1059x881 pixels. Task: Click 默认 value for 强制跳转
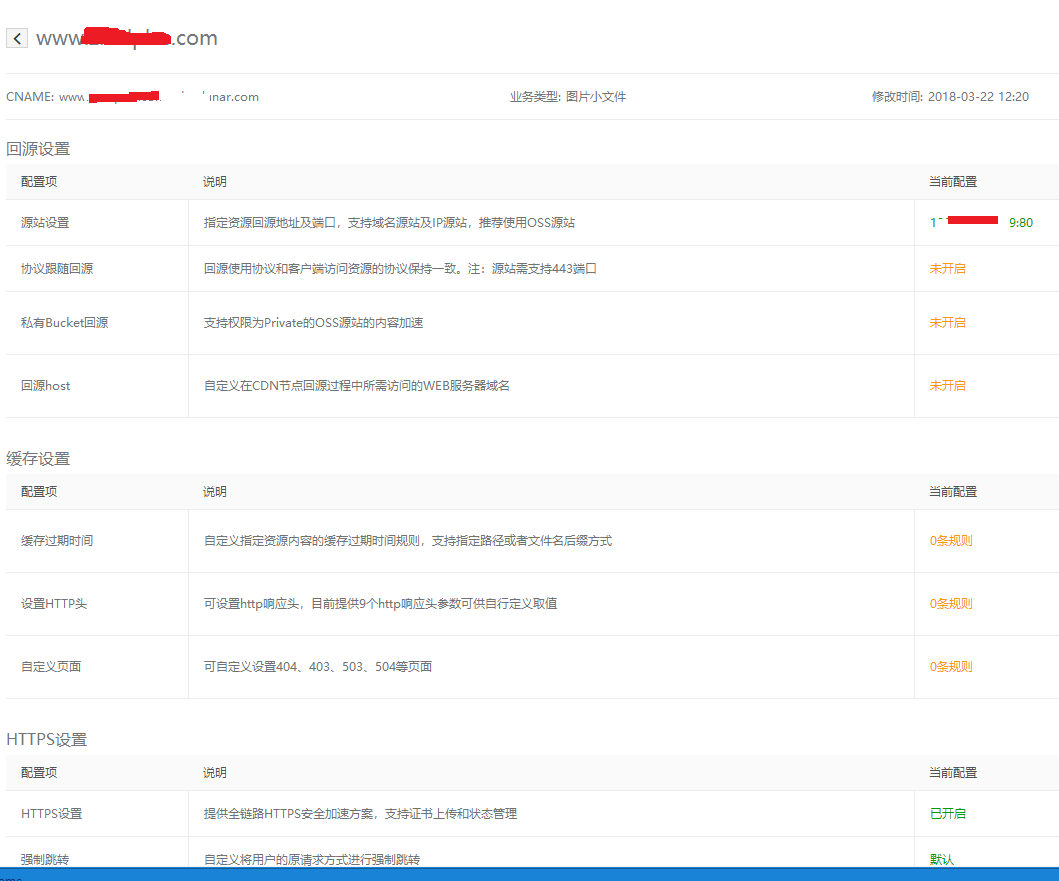(x=942, y=859)
